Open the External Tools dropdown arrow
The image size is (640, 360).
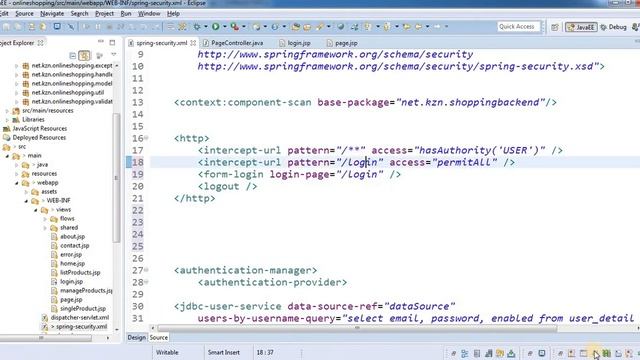click(244, 27)
